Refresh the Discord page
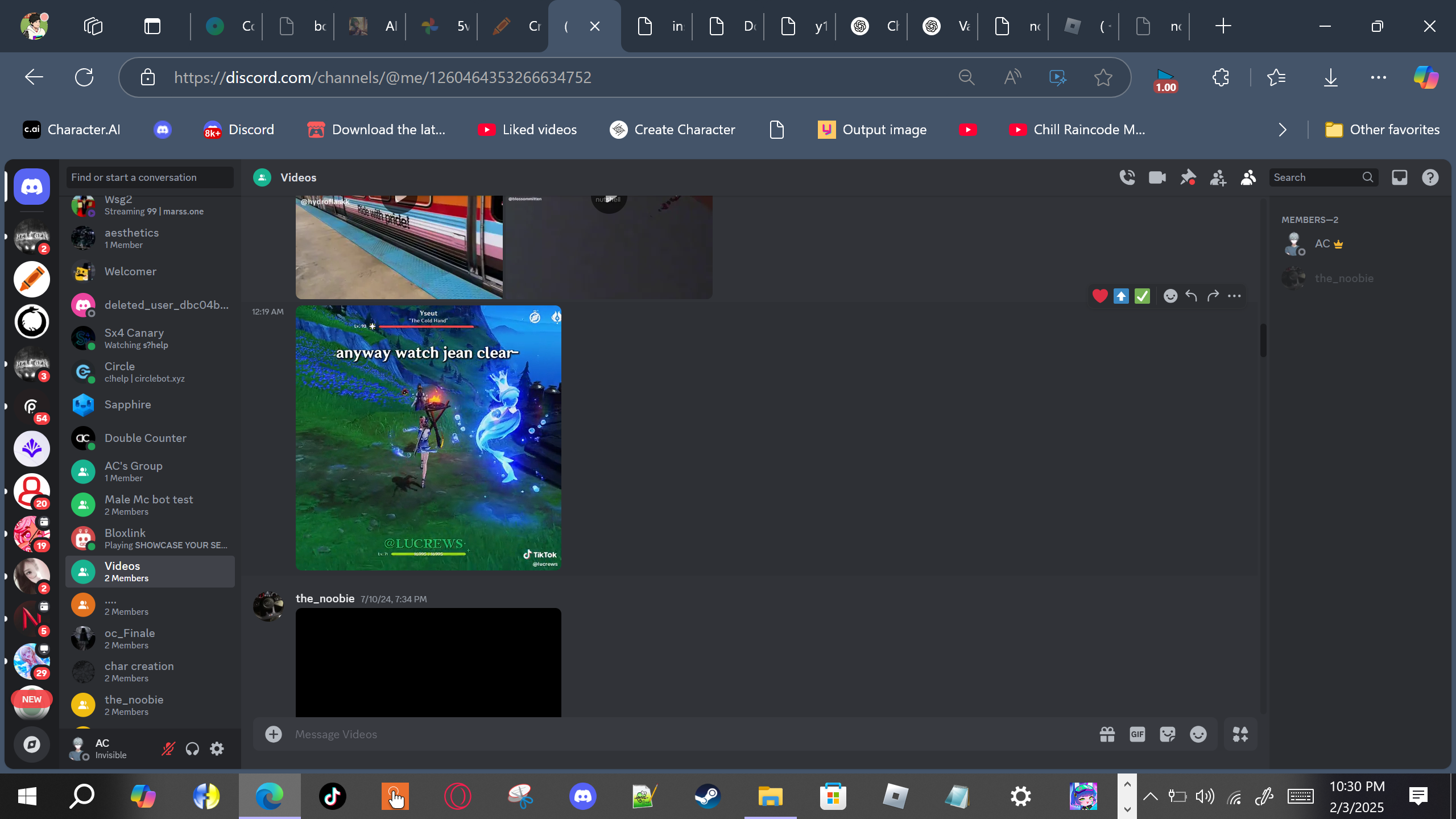This screenshot has height=819, width=1456. point(84,77)
